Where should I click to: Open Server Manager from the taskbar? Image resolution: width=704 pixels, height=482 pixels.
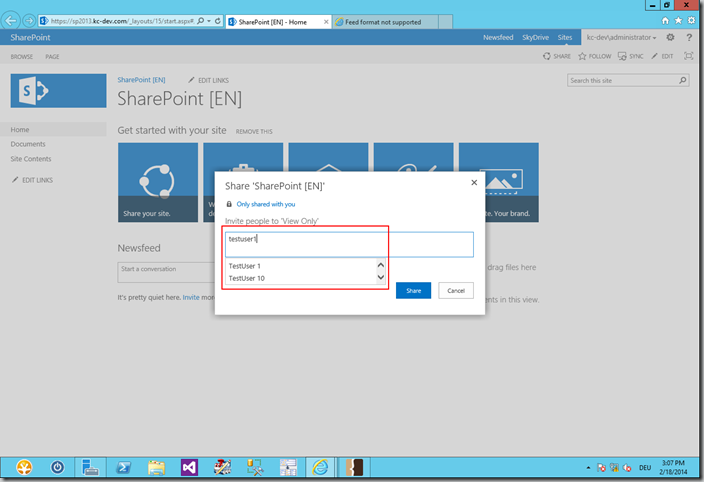click(x=90, y=468)
